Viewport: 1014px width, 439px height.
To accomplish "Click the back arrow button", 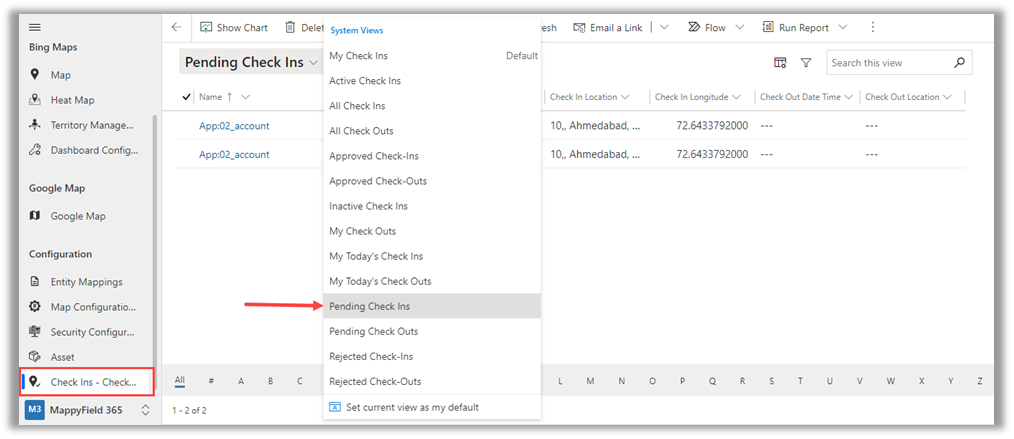I will (x=177, y=27).
